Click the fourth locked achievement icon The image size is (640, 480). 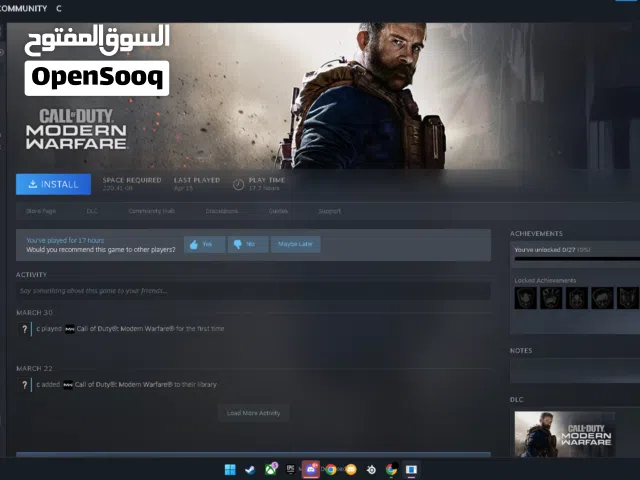coord(602,298)
